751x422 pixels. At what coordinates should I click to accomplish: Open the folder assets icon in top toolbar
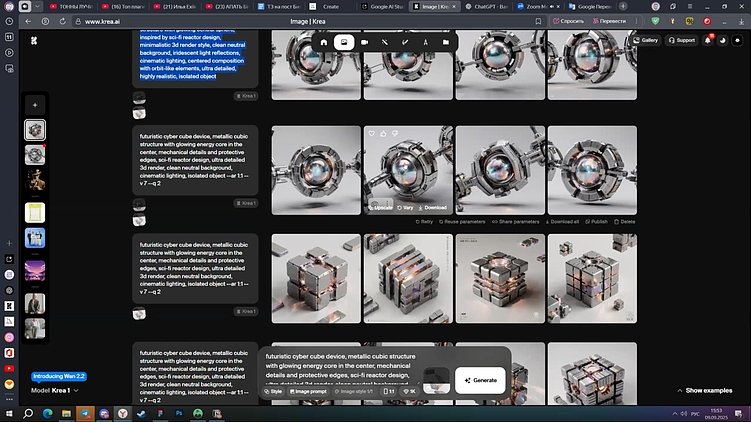(445, 42)
